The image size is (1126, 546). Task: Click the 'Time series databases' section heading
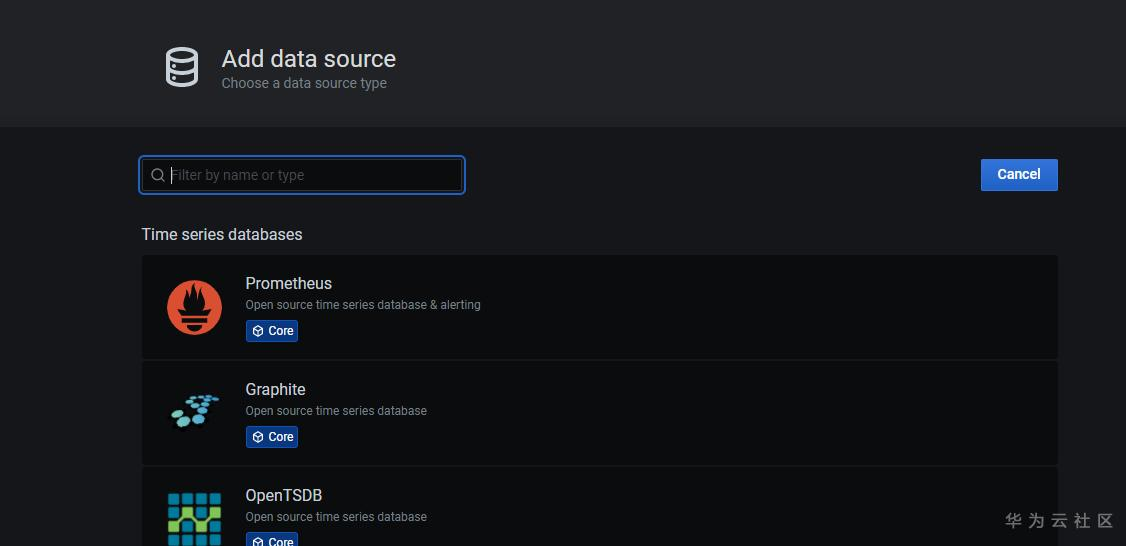tap(222, 234)
